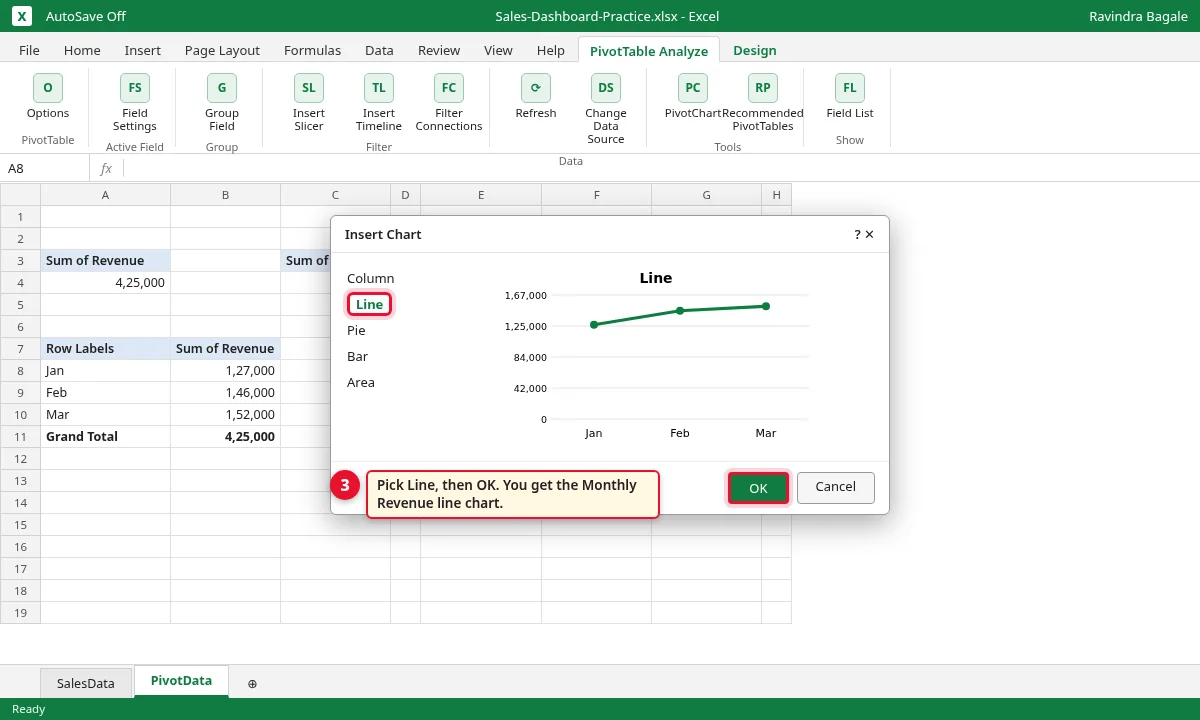Select the Grand Total label cell
This screenshot has height=720, width=1200.
coord(106,436)
